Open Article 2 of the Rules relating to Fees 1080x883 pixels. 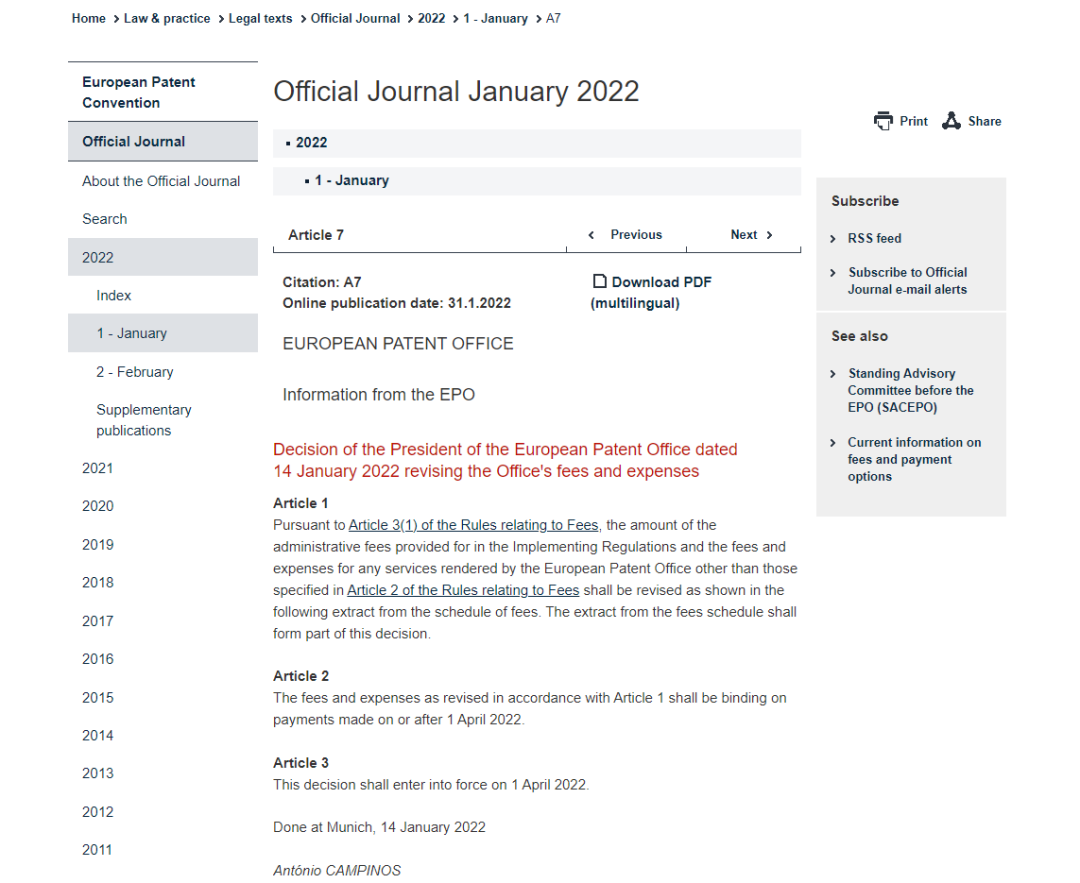click(x=463, y=590)
